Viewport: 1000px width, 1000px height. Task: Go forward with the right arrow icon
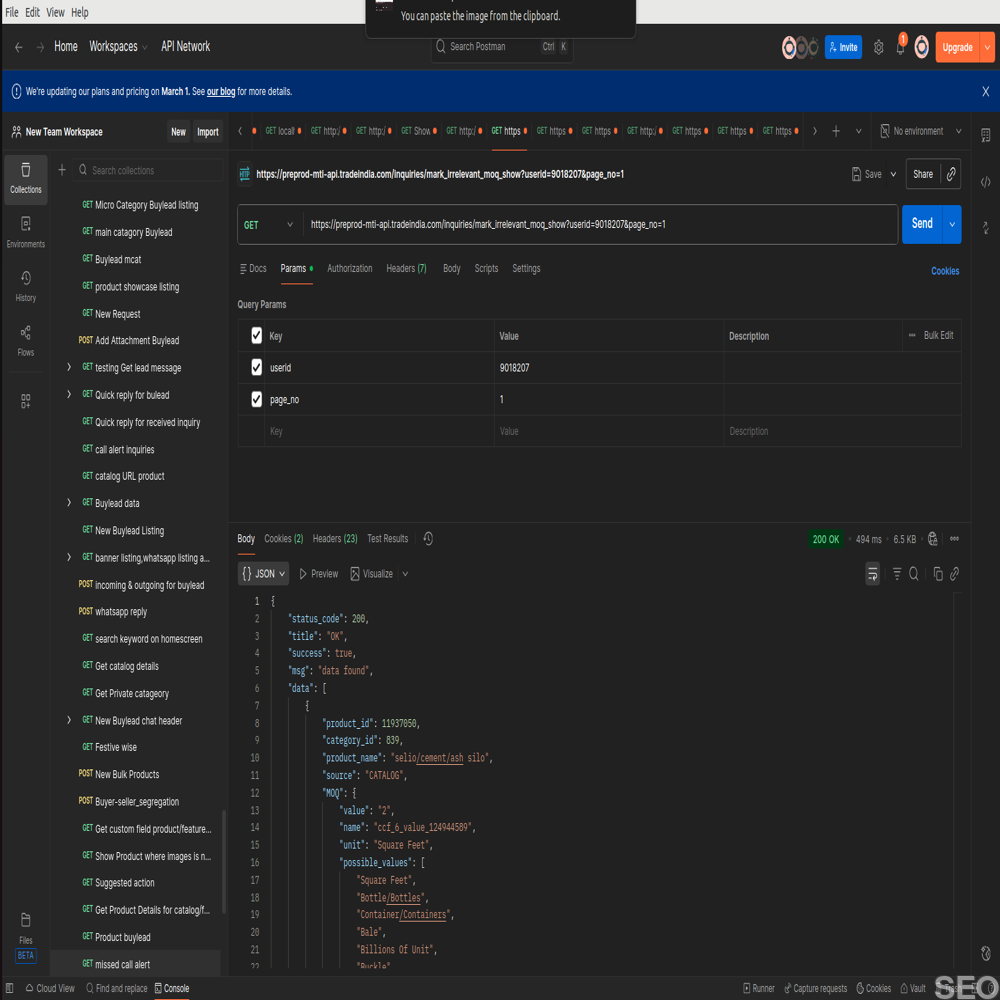40,47
